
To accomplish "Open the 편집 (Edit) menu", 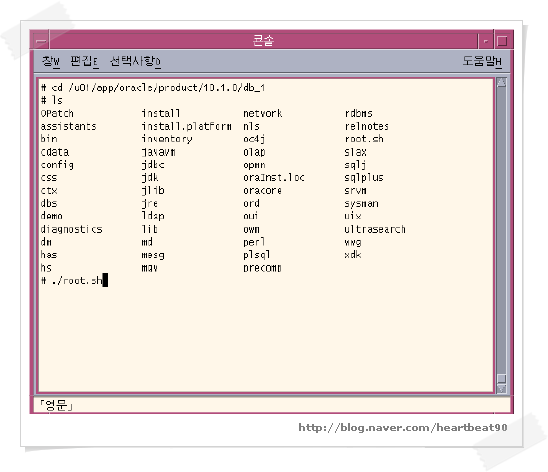I will click(84, 61).
